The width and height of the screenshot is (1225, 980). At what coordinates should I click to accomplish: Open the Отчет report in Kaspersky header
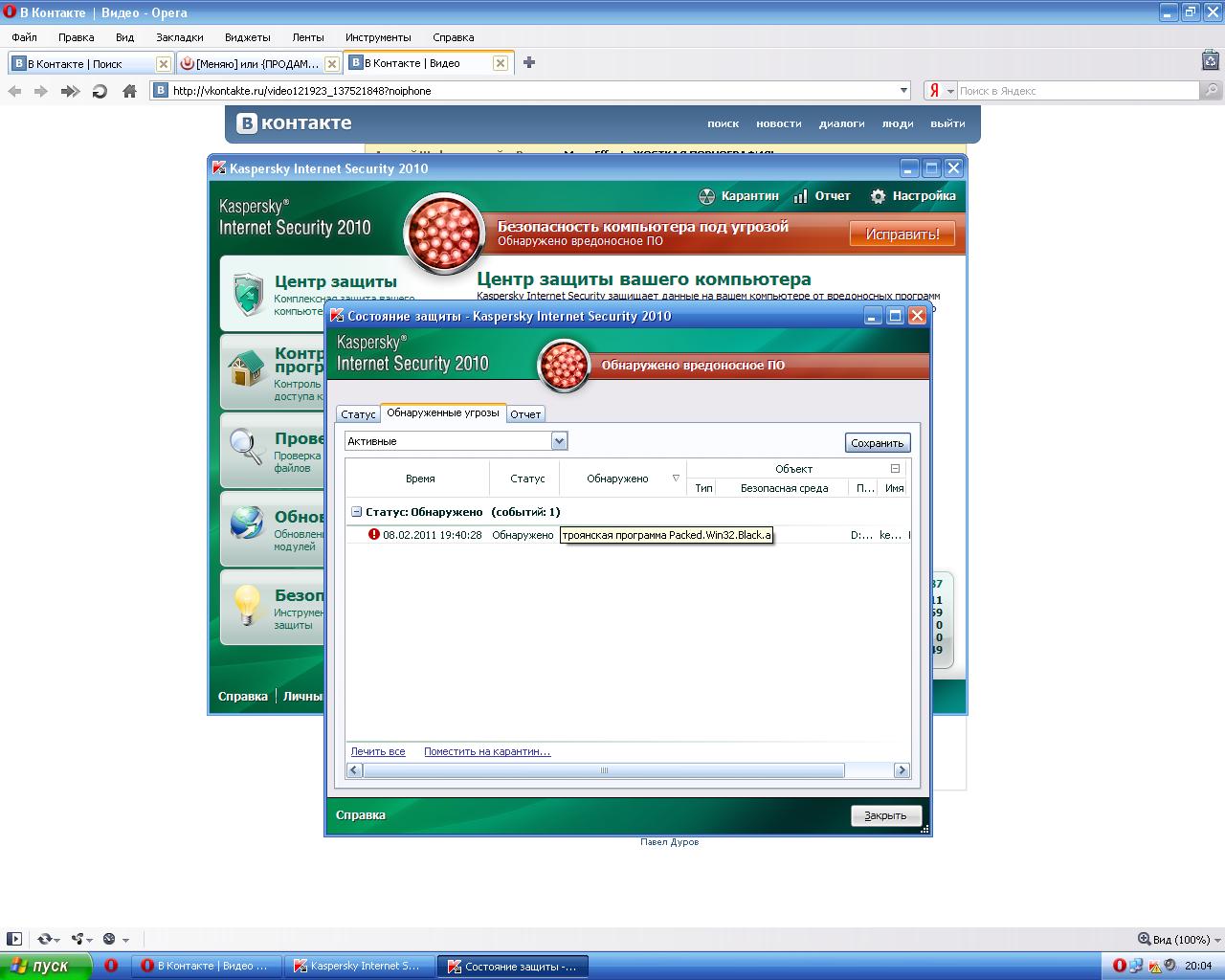tap(822, 196)
